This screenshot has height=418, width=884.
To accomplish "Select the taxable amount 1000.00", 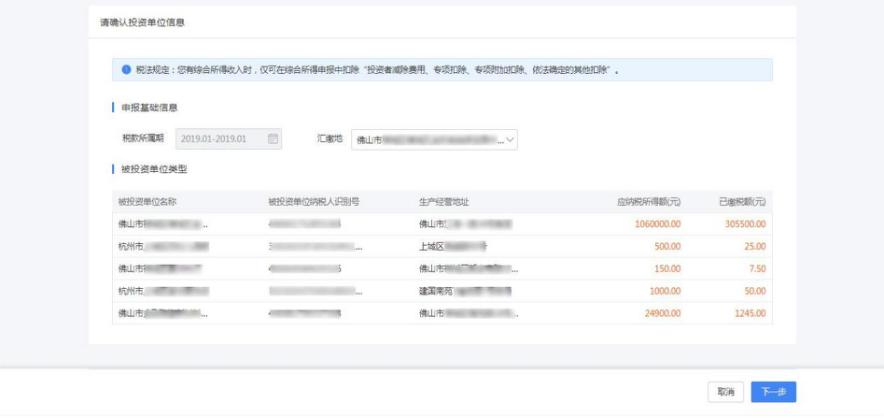I will point(665,291).
